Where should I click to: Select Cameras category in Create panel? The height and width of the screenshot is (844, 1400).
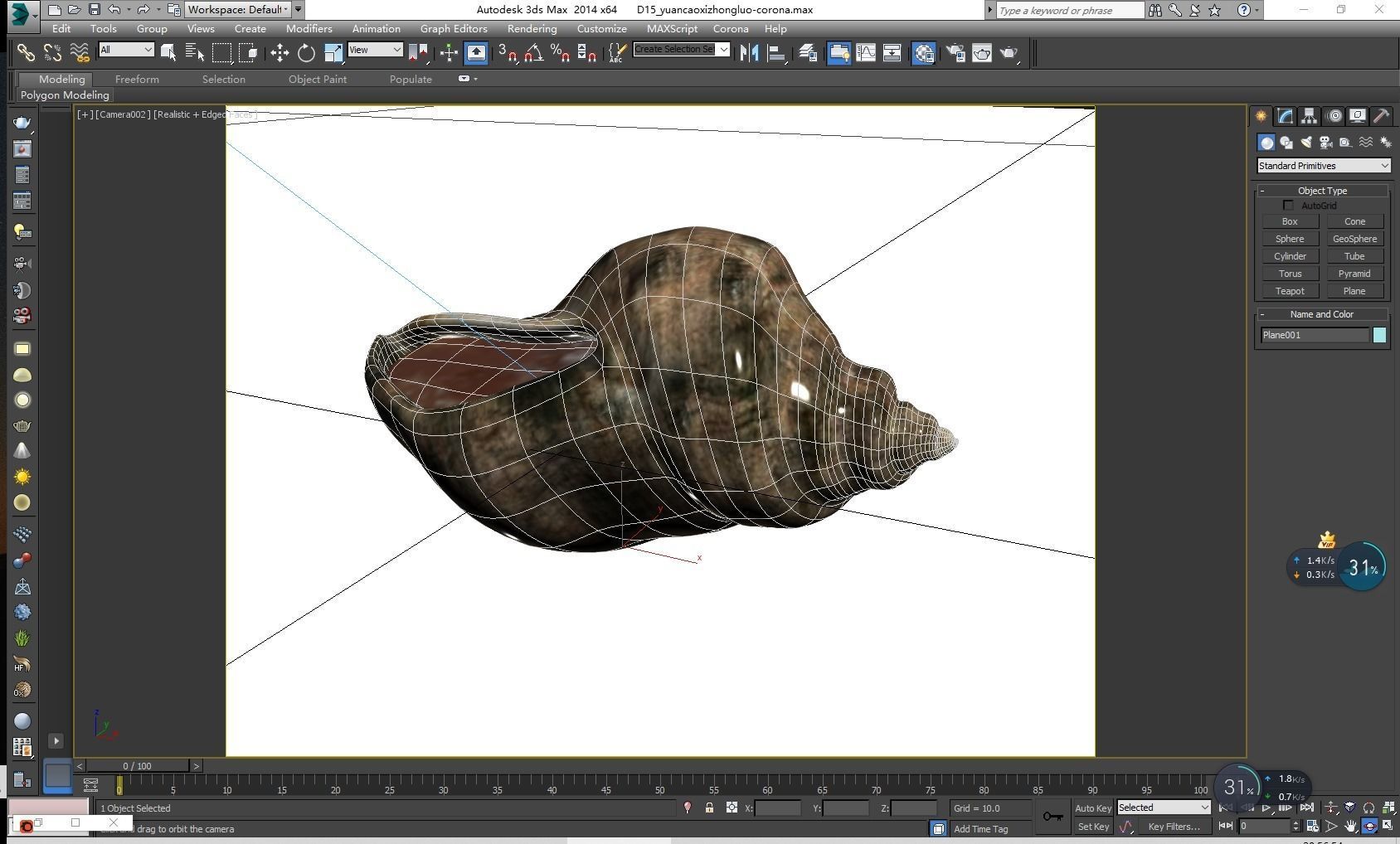(1326, 143)
